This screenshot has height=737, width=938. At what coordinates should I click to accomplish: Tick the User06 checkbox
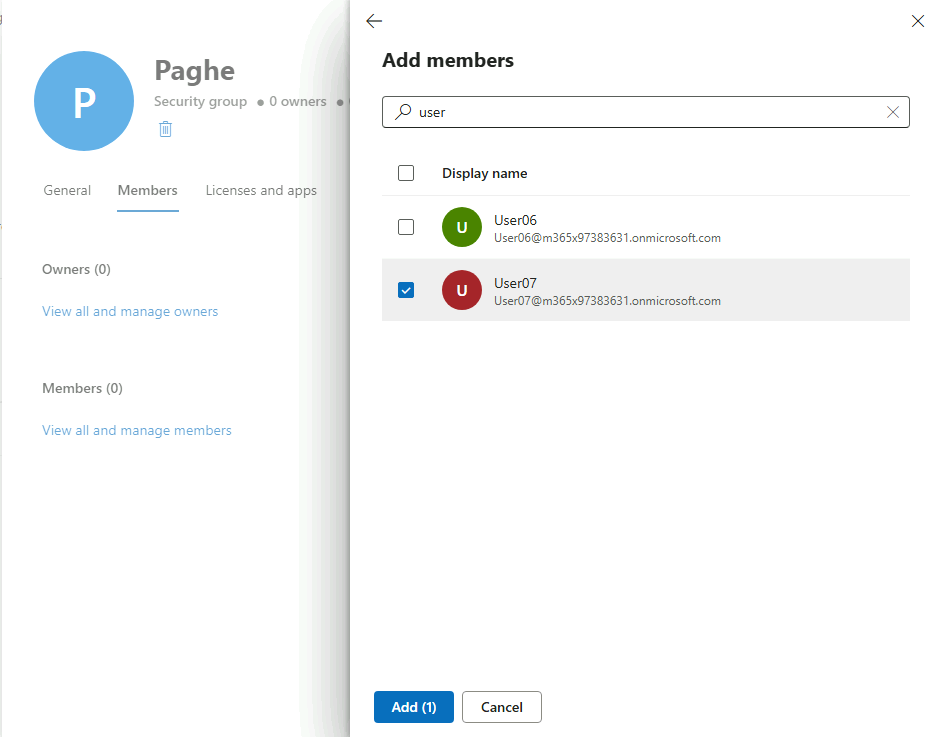pos(406,227)
